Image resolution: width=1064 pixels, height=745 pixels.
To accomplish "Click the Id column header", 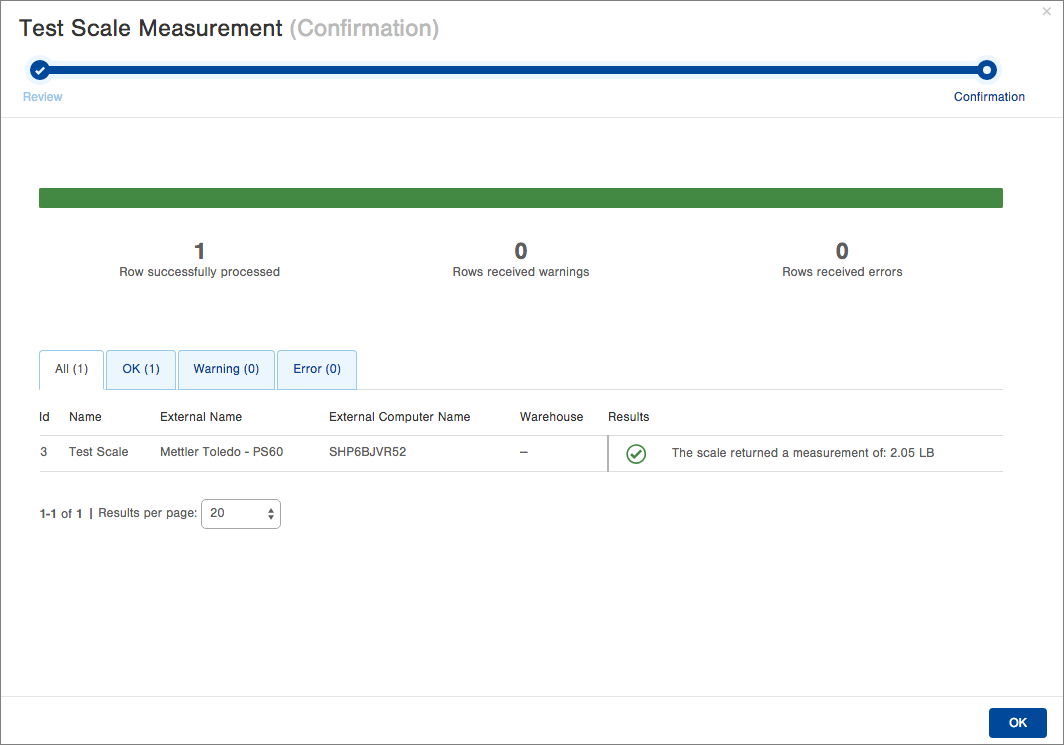I will click(x=44, y=417).
